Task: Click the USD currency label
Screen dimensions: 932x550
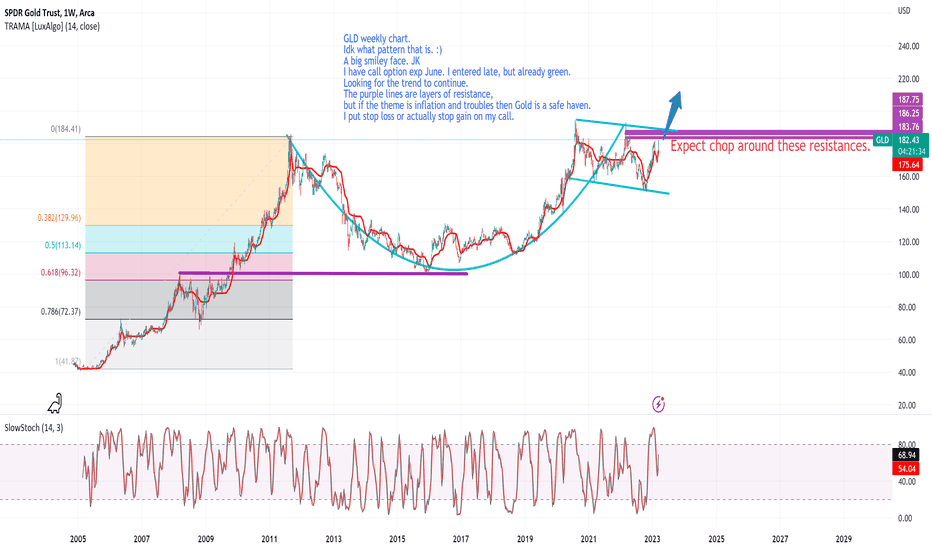Action: pyautogui.click(x=903, y=11)
